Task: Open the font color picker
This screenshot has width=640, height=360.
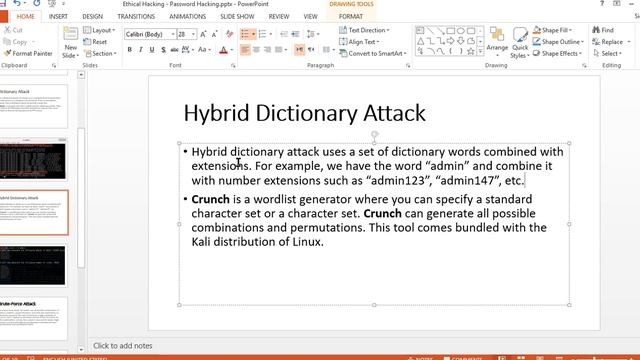Action: tap(231, 50)
